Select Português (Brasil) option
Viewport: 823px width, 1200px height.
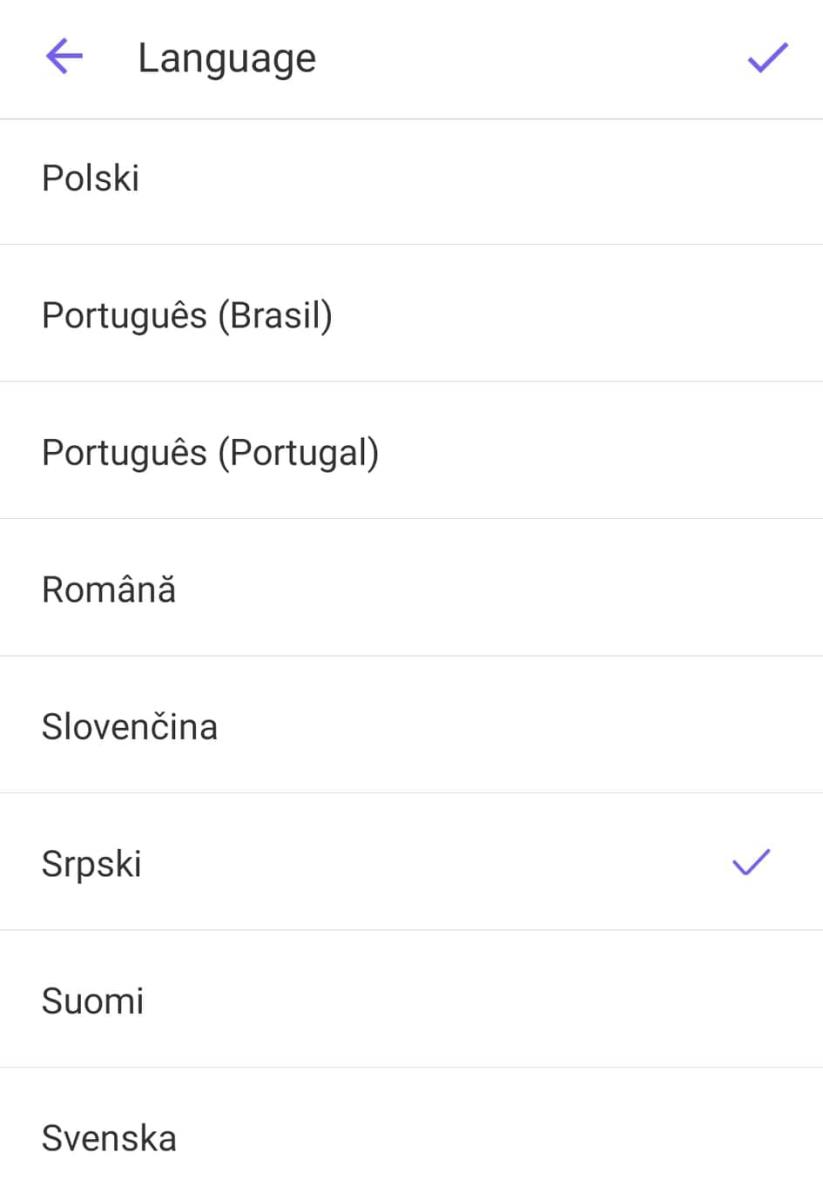tap(187, 316)
